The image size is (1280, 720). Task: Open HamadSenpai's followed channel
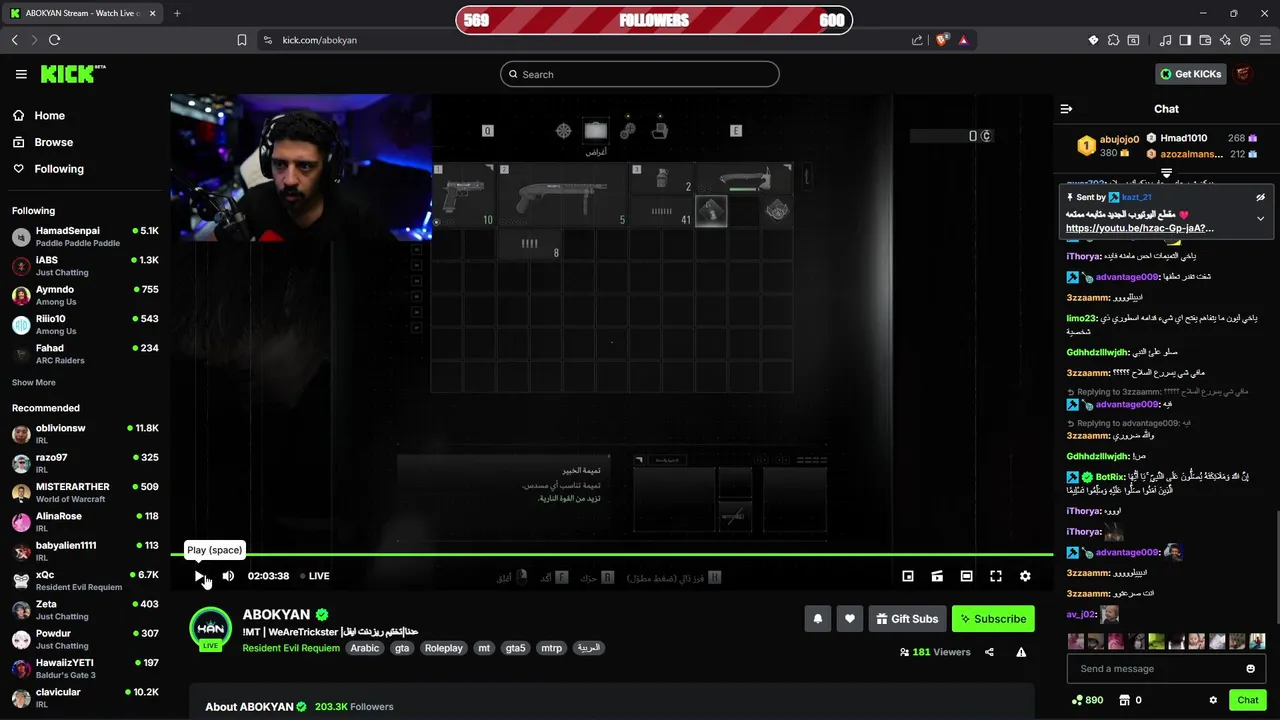85,236
